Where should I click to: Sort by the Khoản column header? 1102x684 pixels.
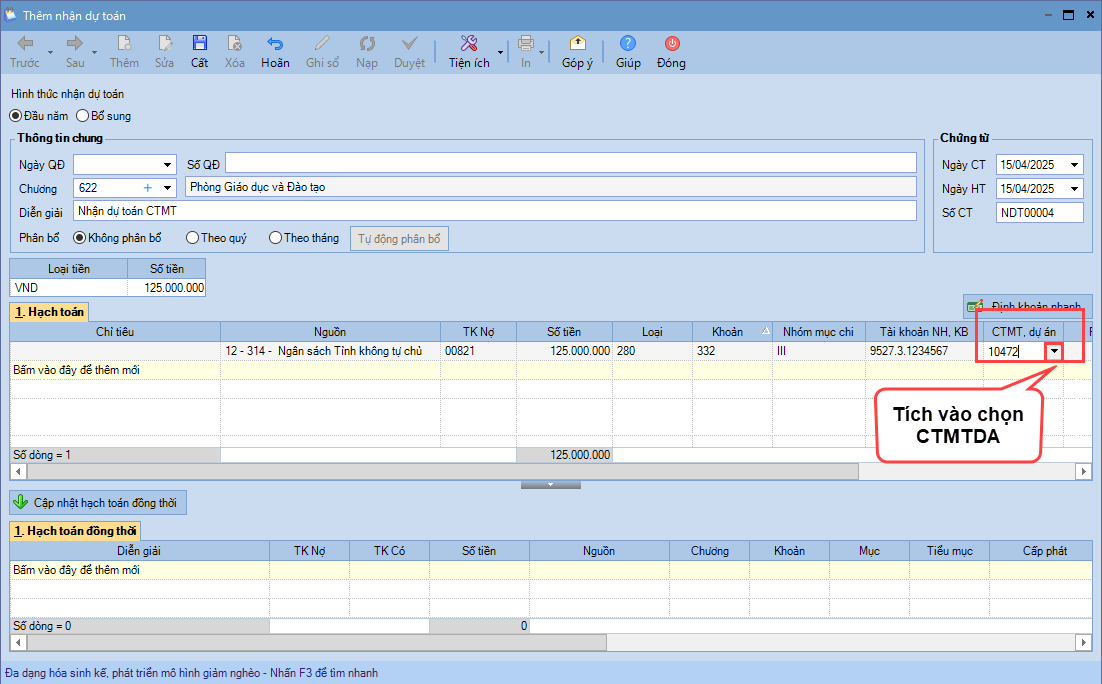click(x=732, y=332)
